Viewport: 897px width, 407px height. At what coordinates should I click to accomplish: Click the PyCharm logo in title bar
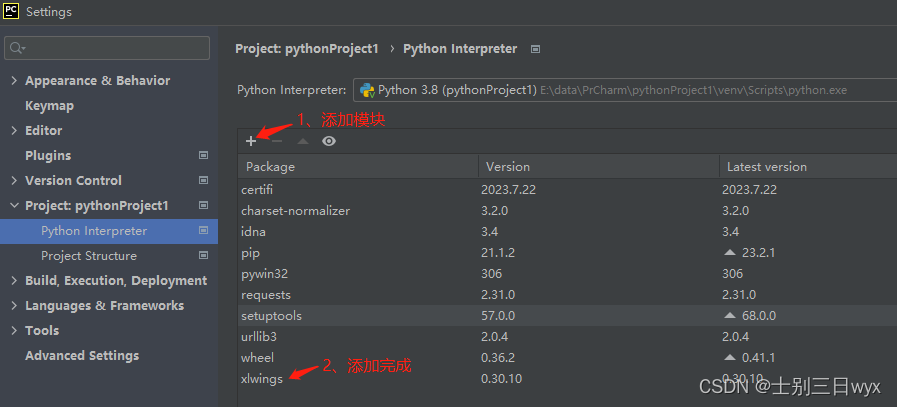point(11,11)
